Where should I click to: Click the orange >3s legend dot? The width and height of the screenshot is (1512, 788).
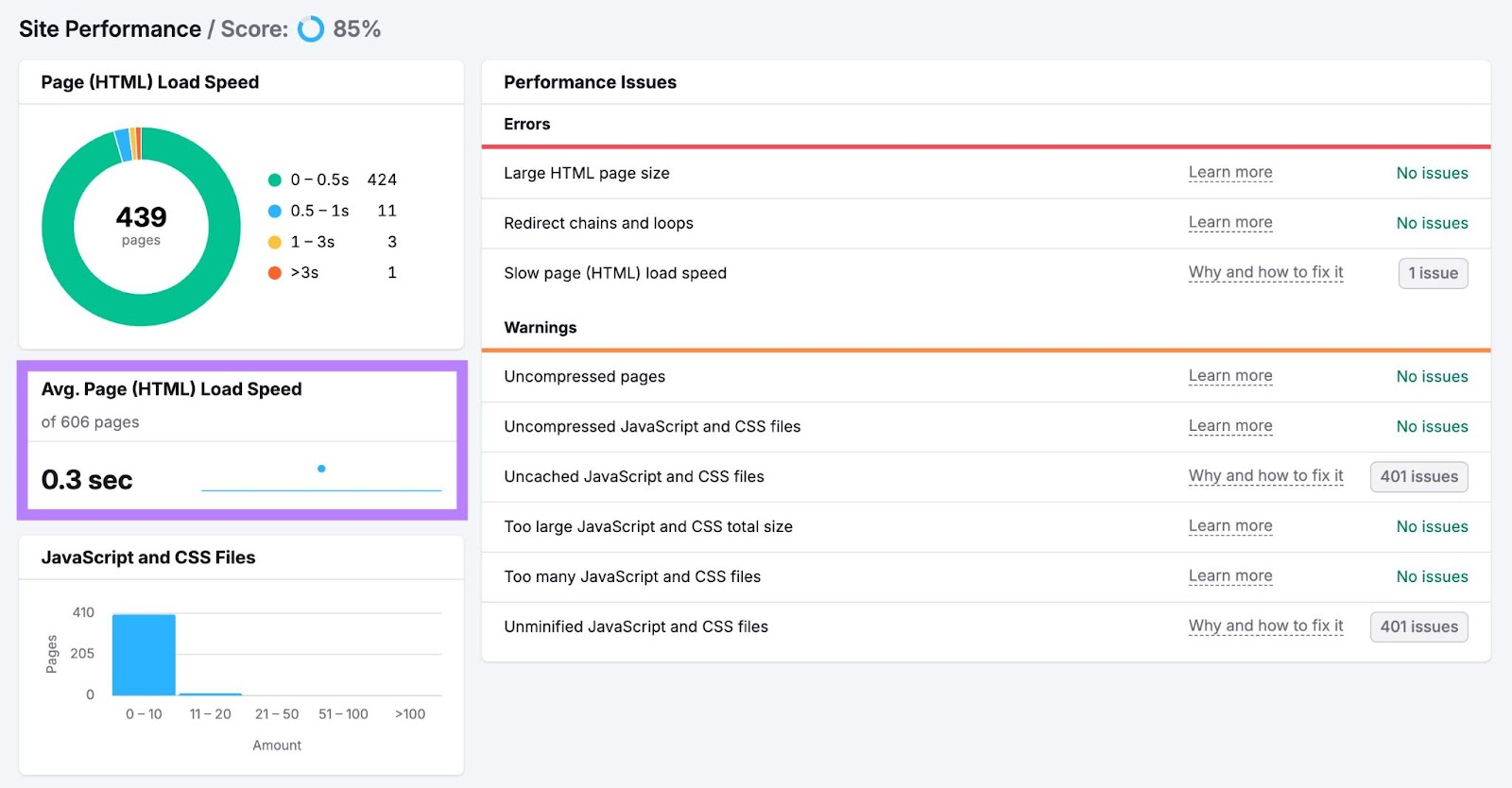[x=275, y=273]
